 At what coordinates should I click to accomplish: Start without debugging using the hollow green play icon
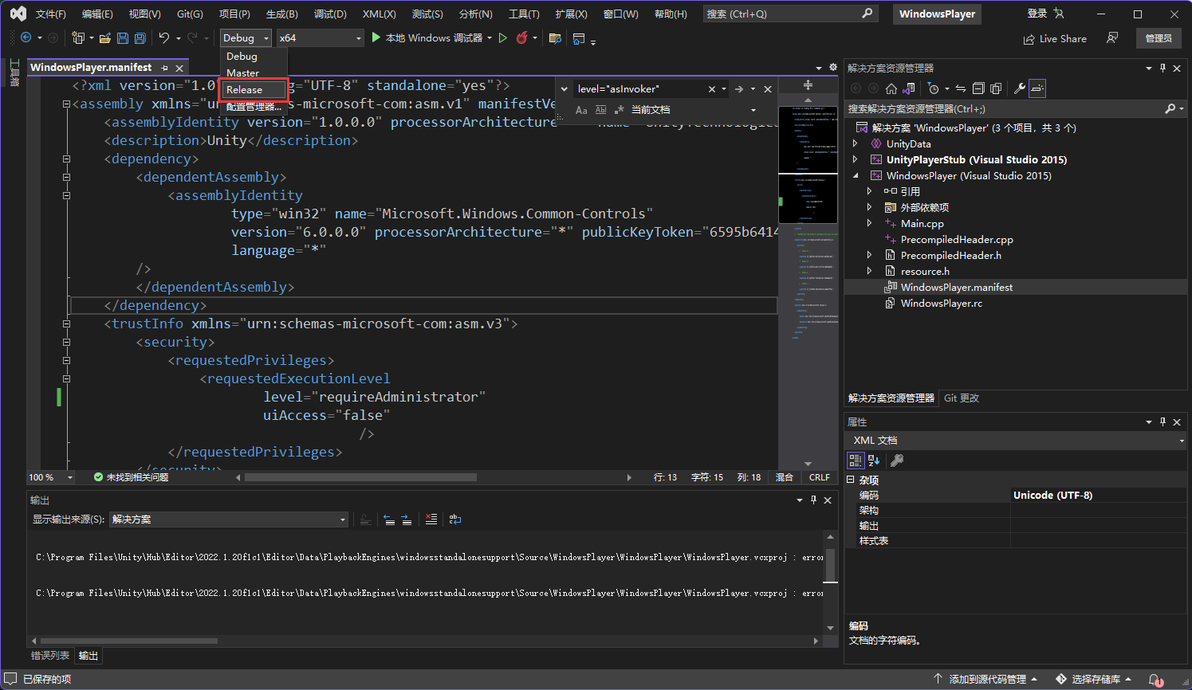[502, 38]
